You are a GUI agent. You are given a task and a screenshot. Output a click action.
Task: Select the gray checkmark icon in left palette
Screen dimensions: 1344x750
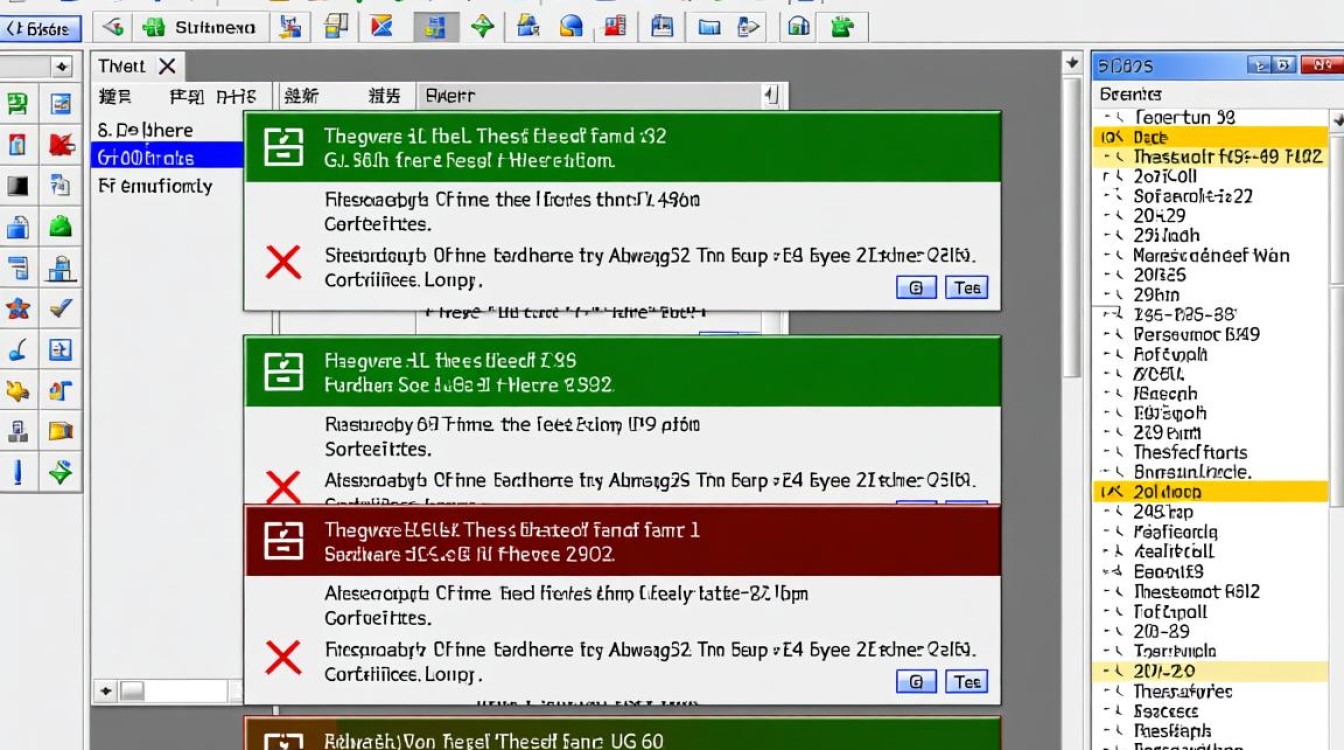[x=61, y=309]
